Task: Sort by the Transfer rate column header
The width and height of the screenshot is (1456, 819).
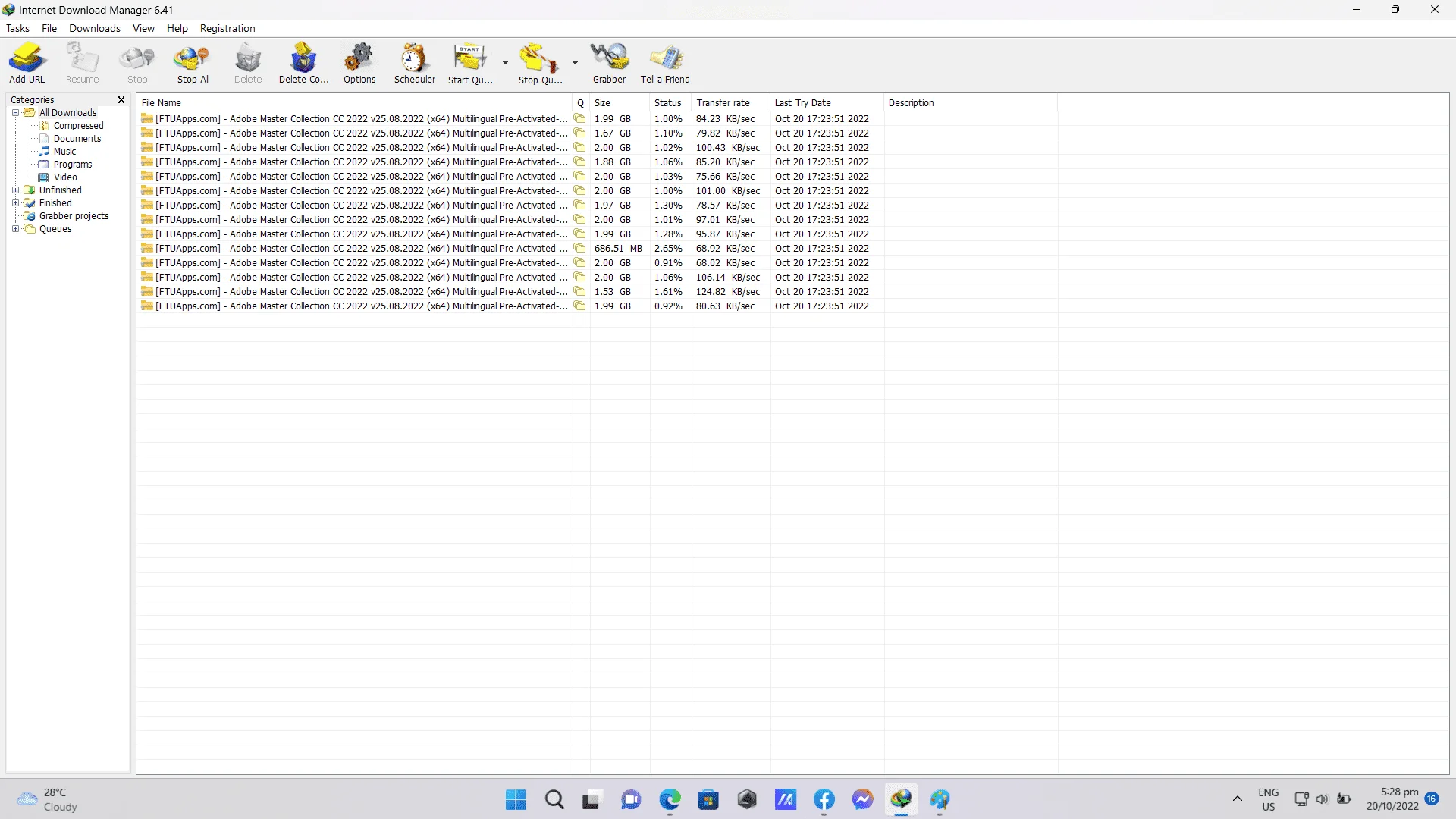Action: tap(730, 102)
